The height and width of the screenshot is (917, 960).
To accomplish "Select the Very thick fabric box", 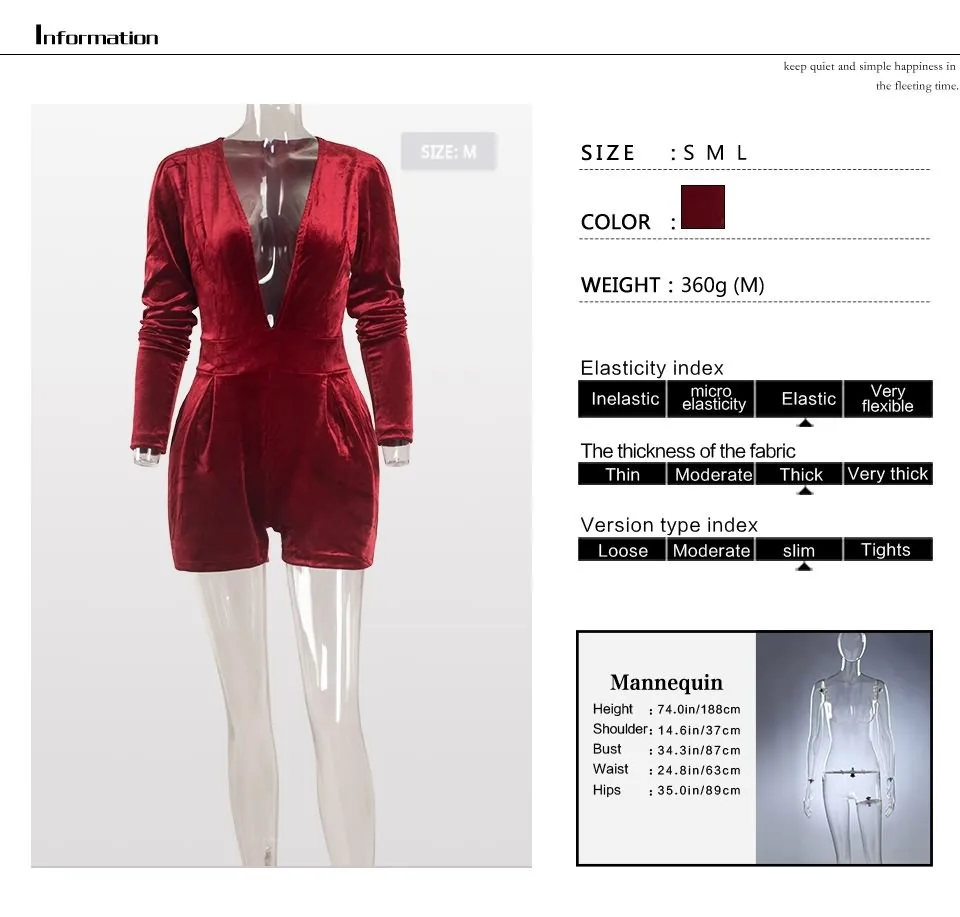I will click(888, 474).
